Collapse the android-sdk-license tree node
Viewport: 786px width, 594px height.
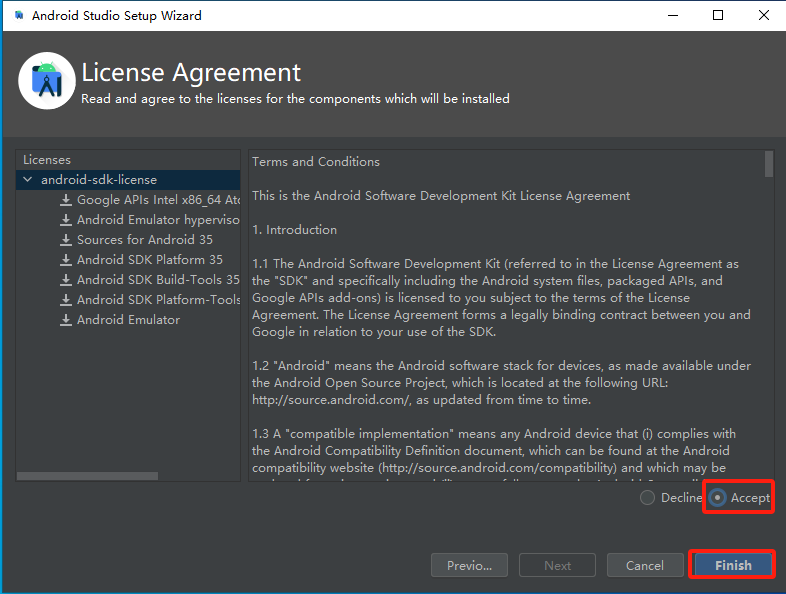click(28, 179)
